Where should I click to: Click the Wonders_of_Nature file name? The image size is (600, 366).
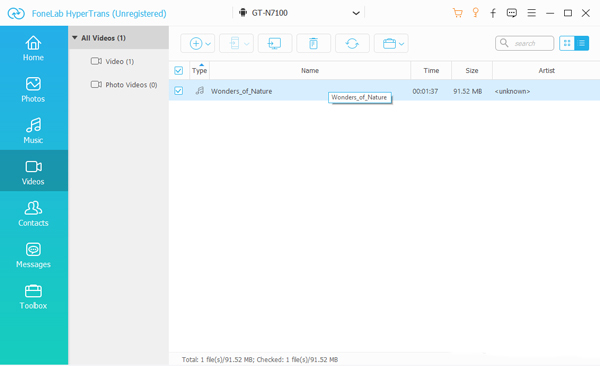click(x=241, y=91)
